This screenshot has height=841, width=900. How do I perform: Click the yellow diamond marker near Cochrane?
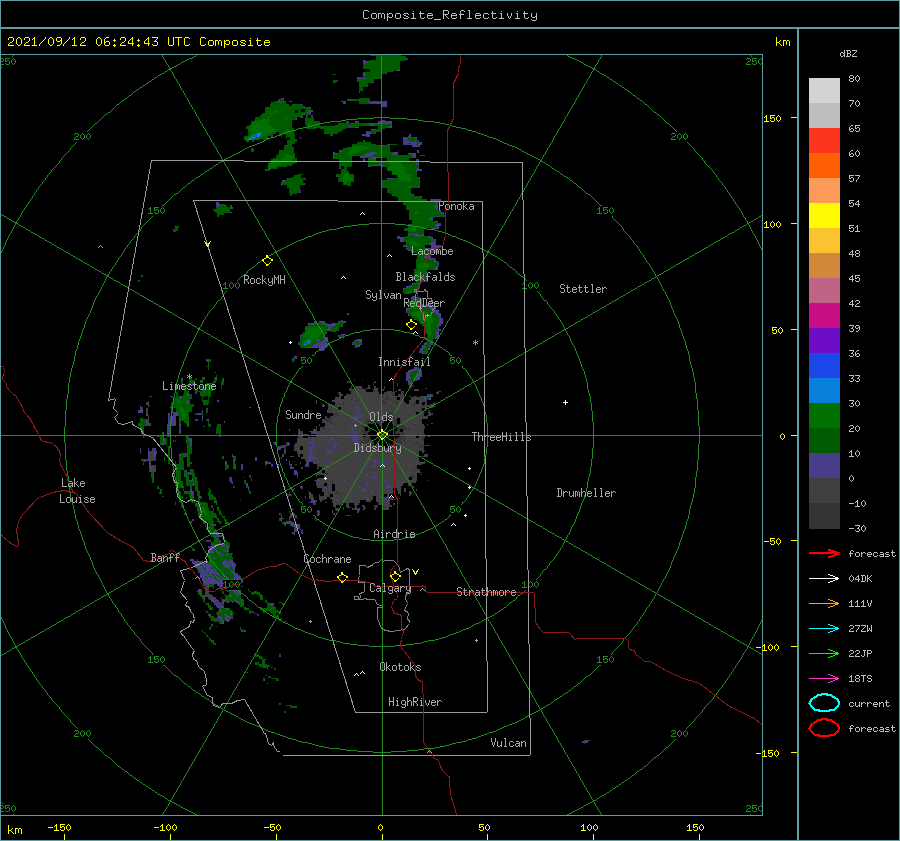pos(342,577)
